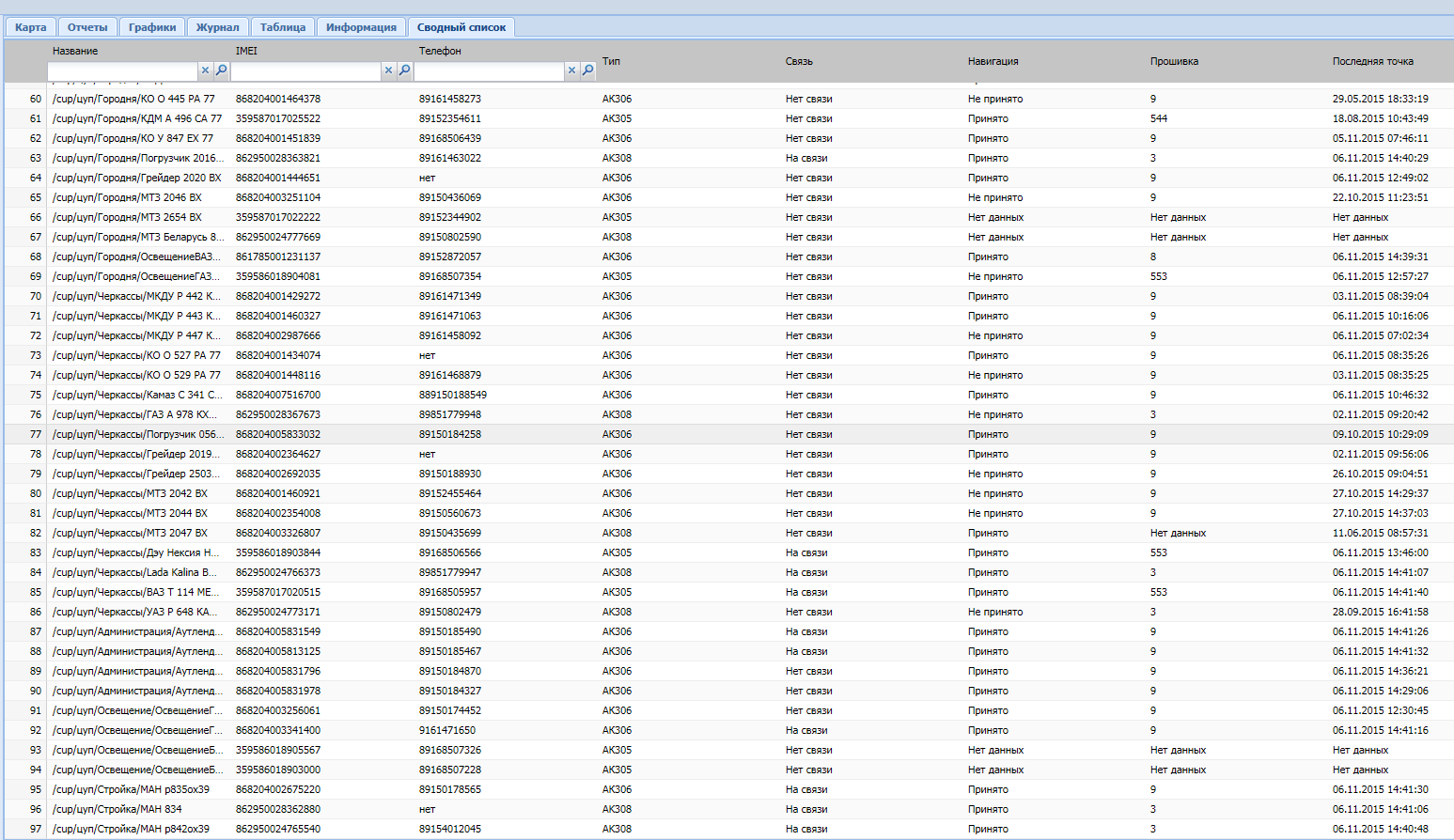This screenshot has width=1454, height=840.
Task: Select row 77 Черкассы Погрузчик entry
Action: click(x=138, y=434)
